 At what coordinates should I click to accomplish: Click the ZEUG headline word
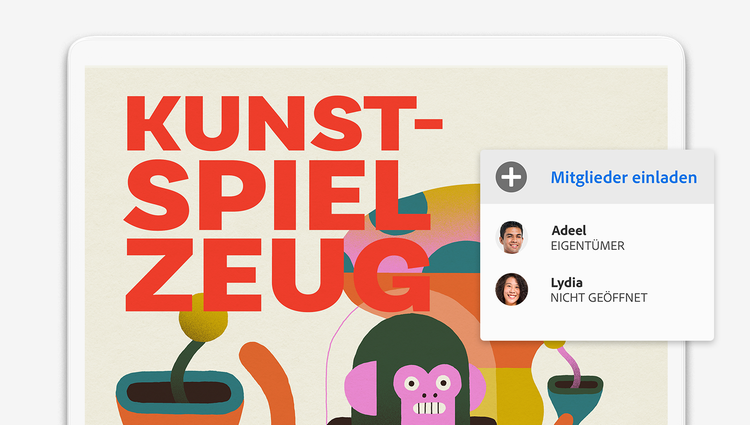tap(277, 275)
